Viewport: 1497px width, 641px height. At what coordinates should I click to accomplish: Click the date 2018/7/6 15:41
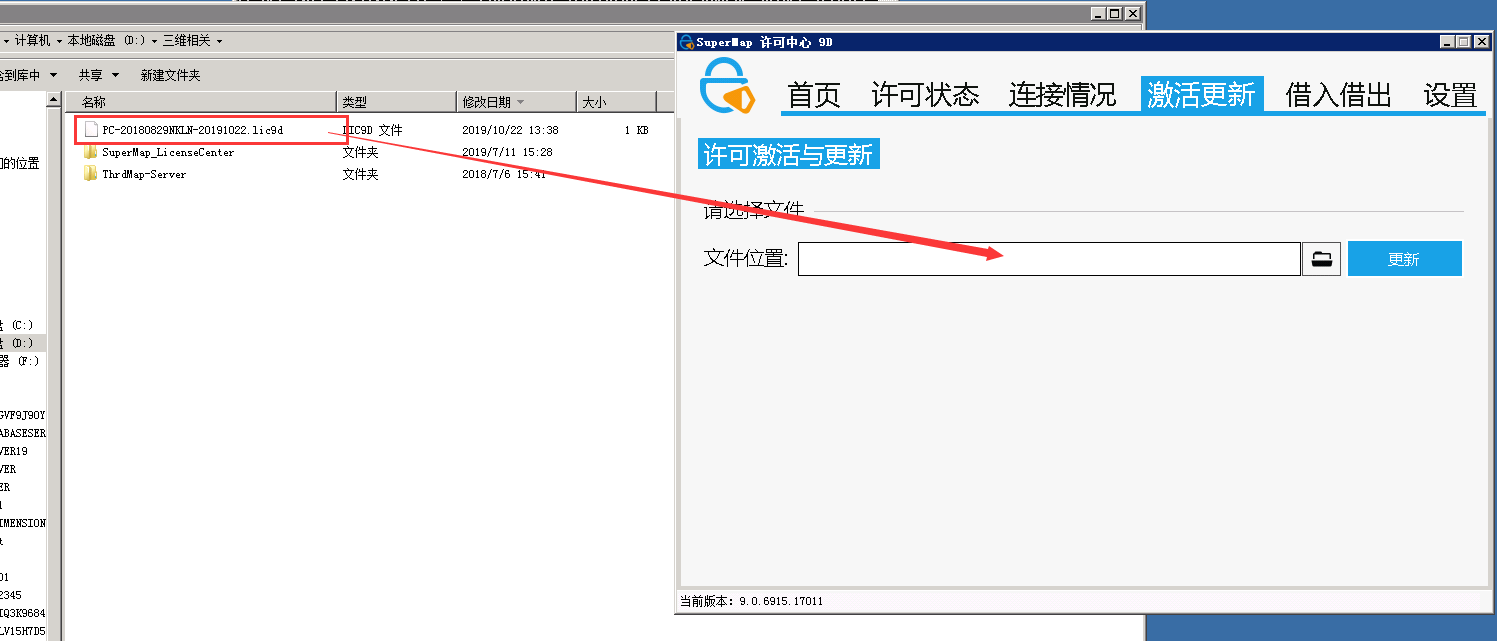(504, 174)
